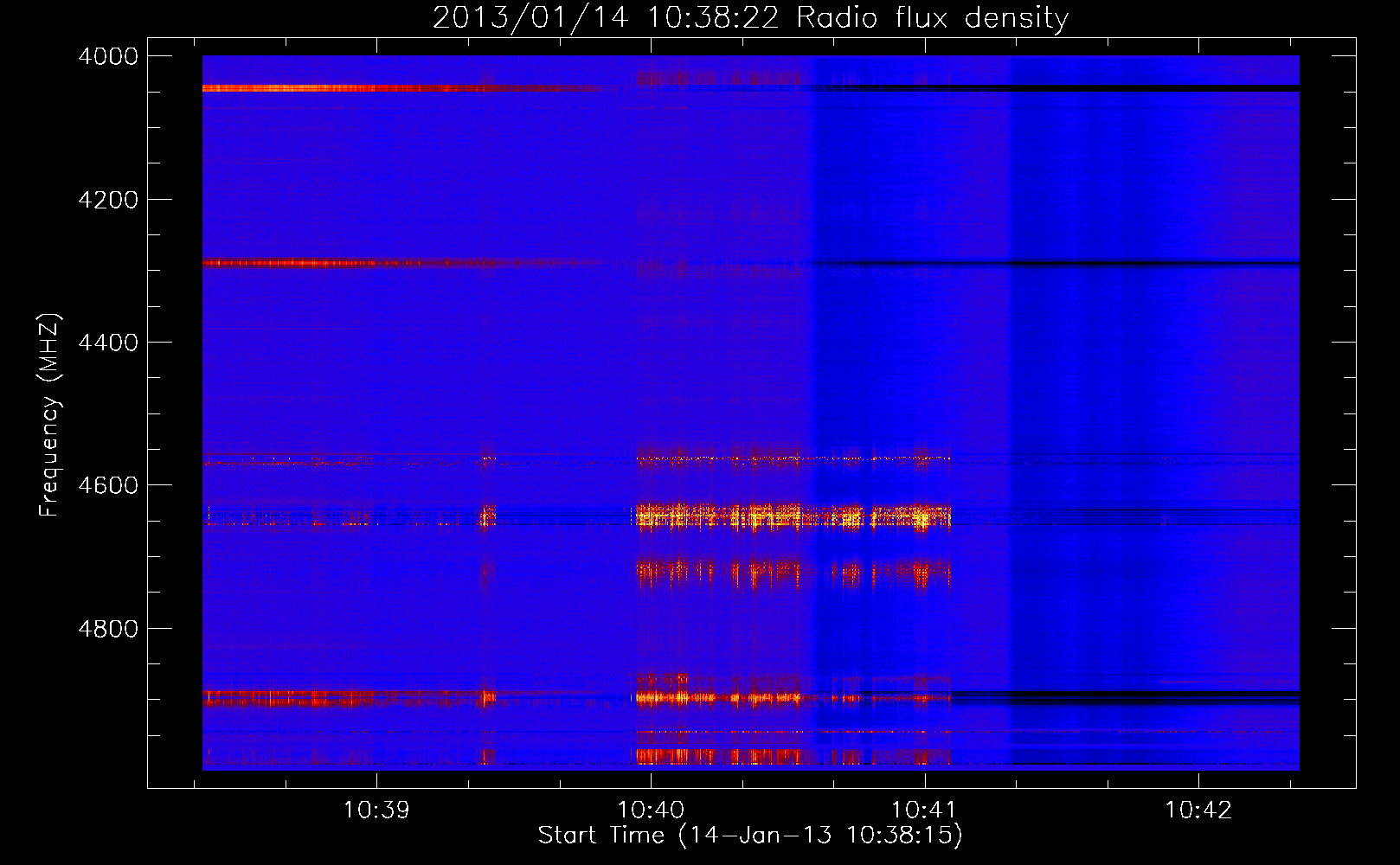The width and height of the screenshot is (1400, 865).
Task: Click the bright yellow burst band near 4650 MHz
Action: click(x=793, y=516)
